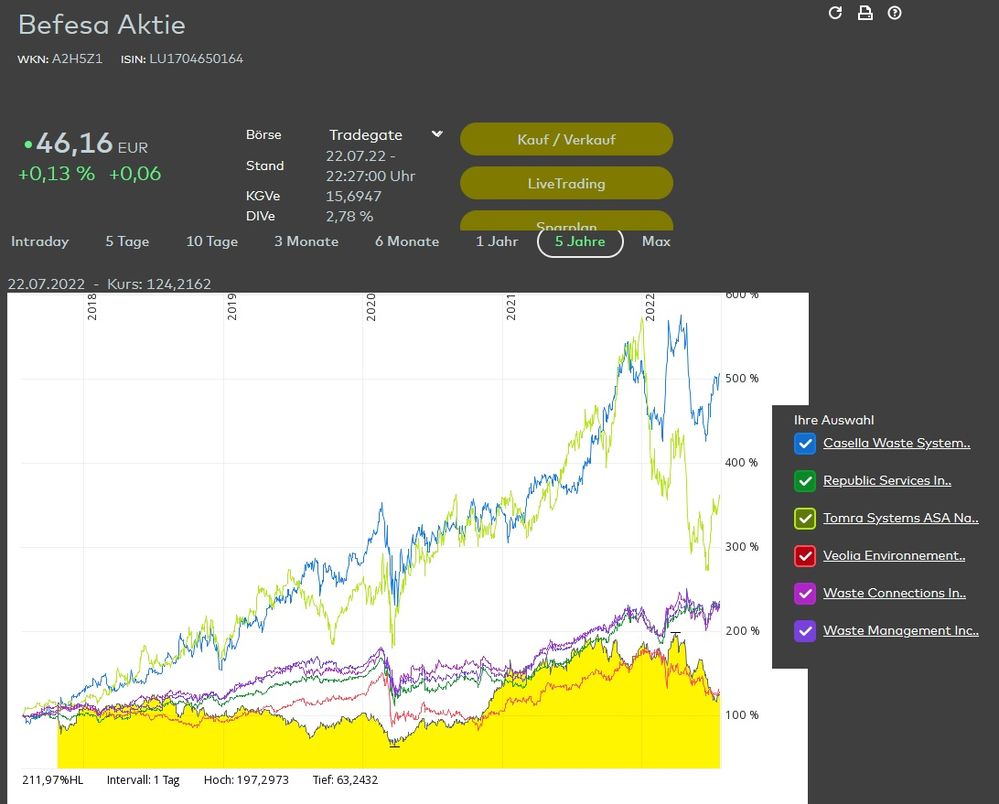Click the 2020 year marker on chart
The height and width of the screenshot is (804, 999).
371,307
